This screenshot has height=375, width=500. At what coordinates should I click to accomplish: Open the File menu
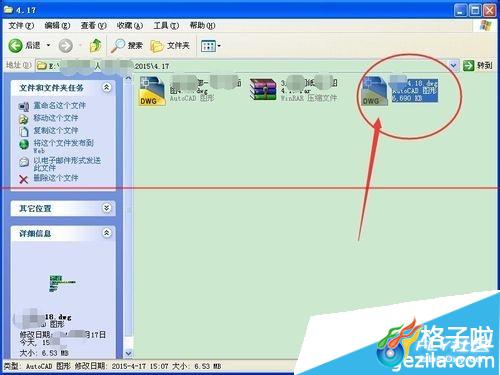pyautogui.click(x=21, y=26)
